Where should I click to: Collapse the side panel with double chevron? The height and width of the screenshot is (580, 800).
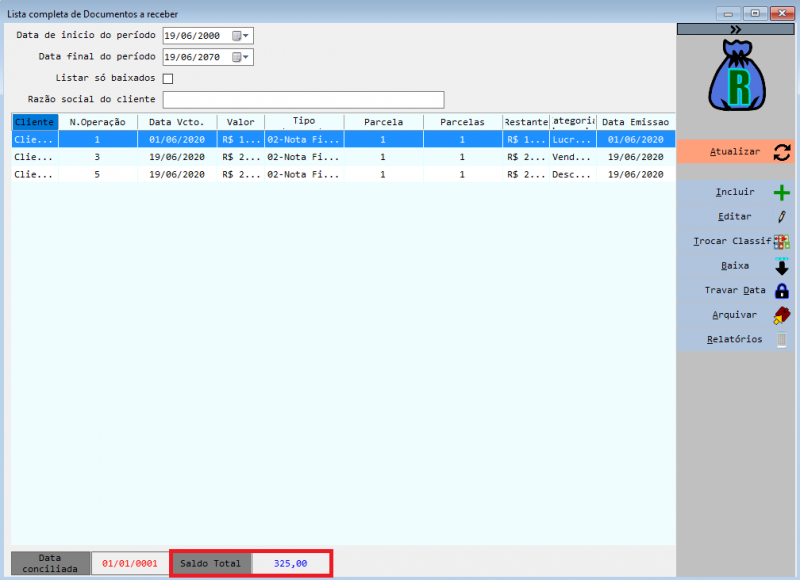pos(735,30)
